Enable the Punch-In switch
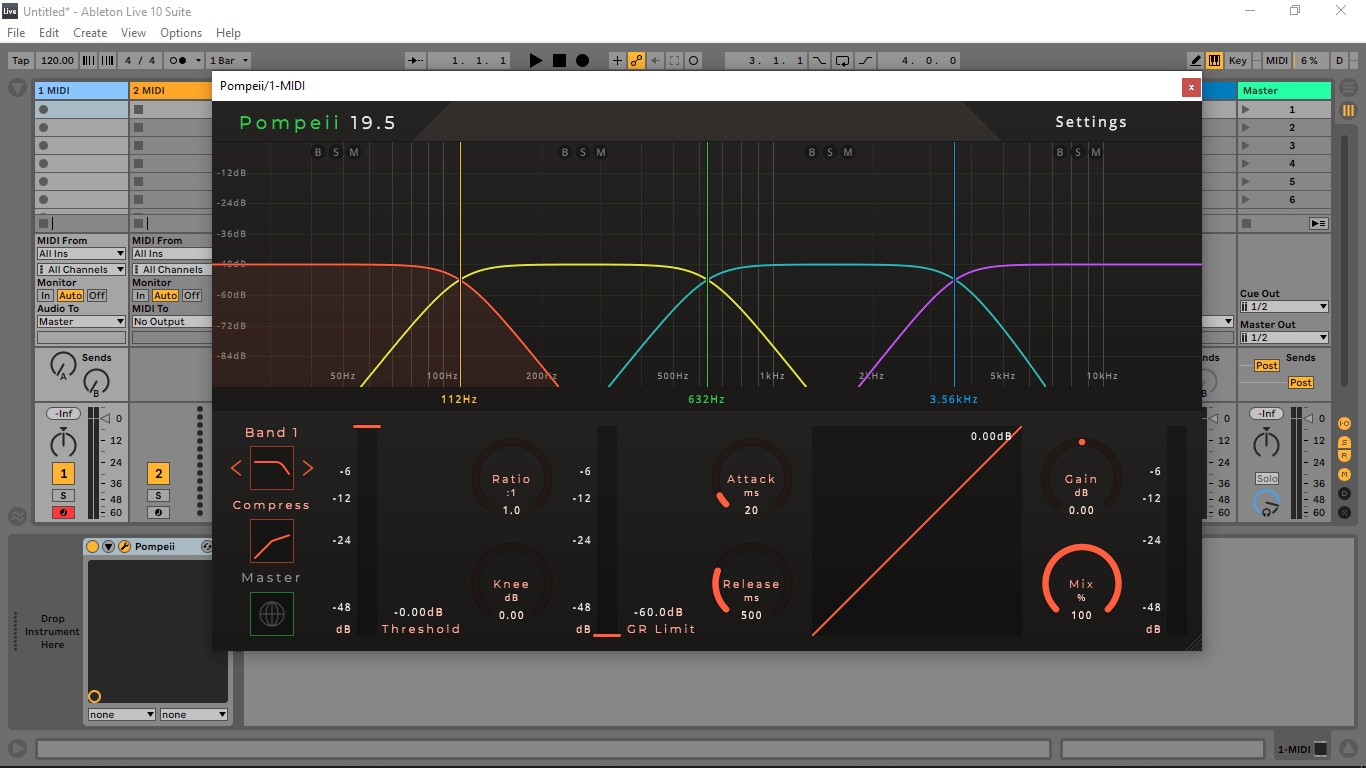Viewport: 1366px width, 768px height. coord(820,60)
